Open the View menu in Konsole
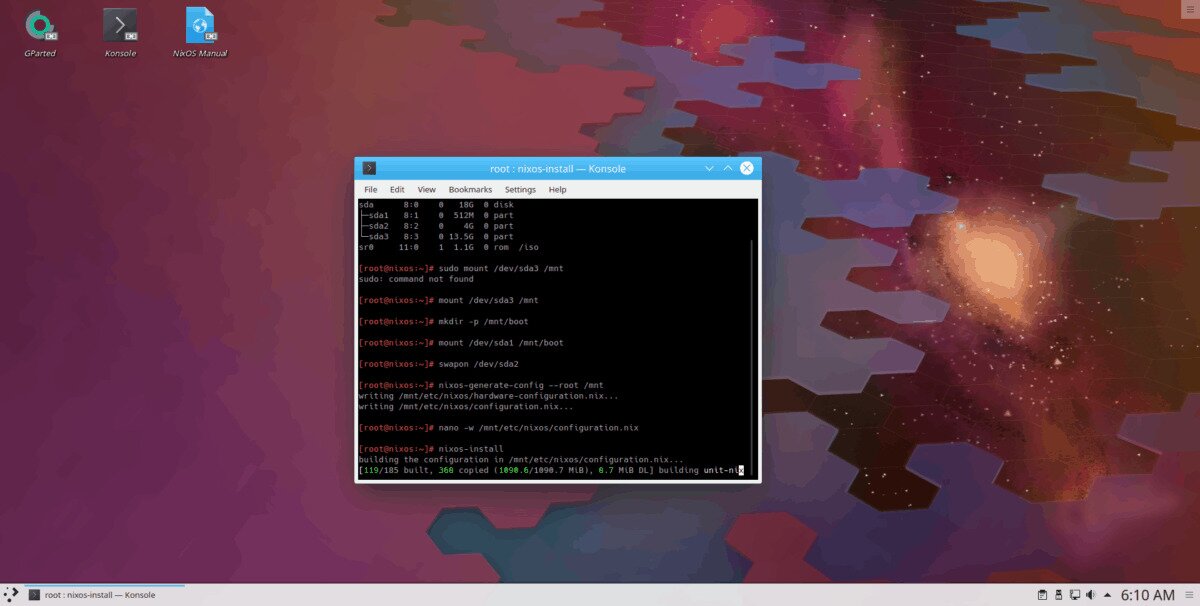Image resolution: width=1200 pixels, height=606 pixels. point(426,189)
